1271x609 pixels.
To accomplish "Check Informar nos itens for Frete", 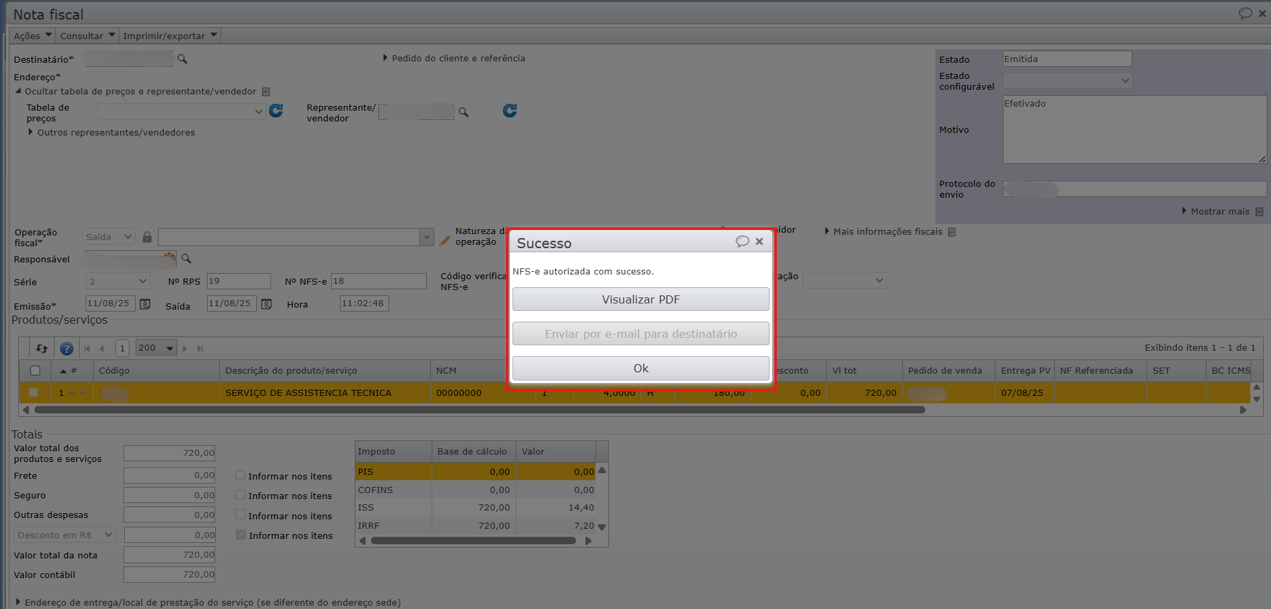I will [x=240, y=476].
